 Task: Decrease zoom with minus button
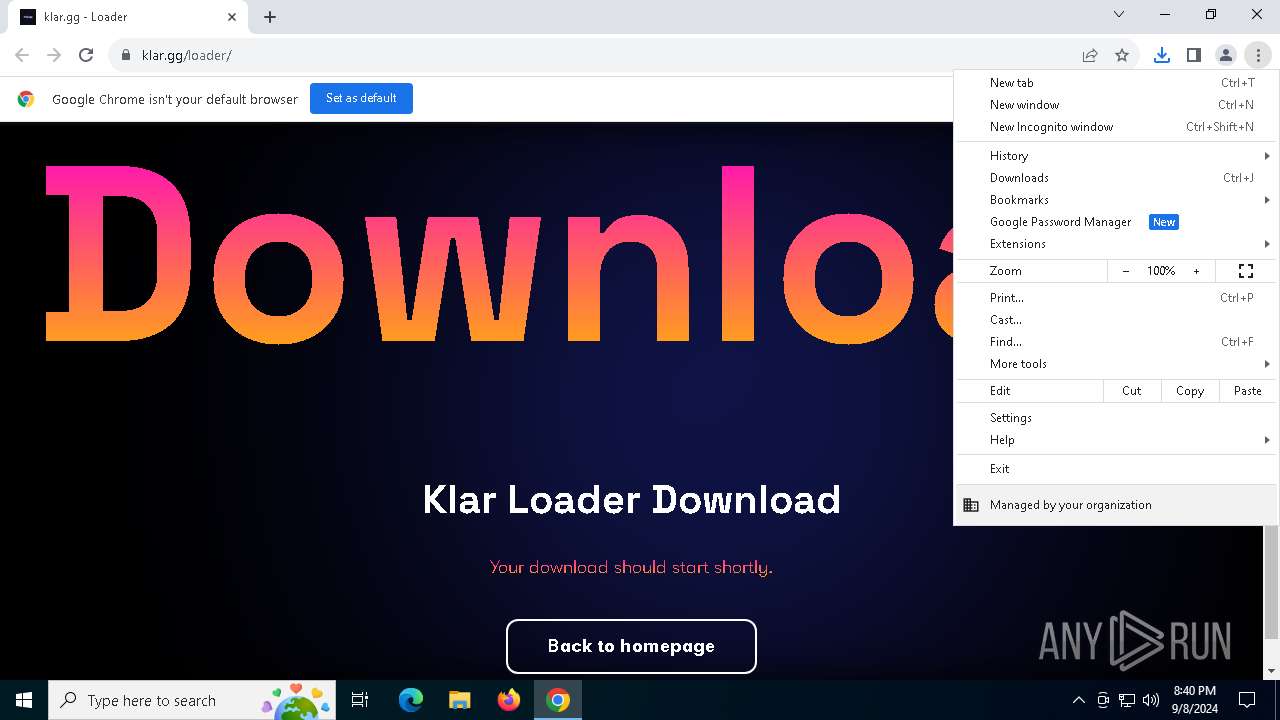pyautogui.click(x=1126, y=271)
